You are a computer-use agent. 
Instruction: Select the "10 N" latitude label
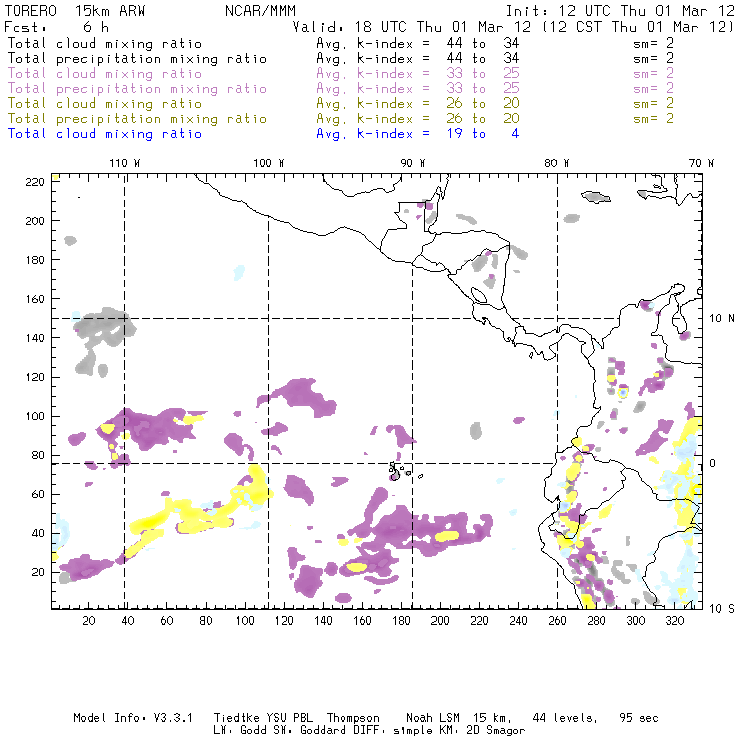[722, 319]
